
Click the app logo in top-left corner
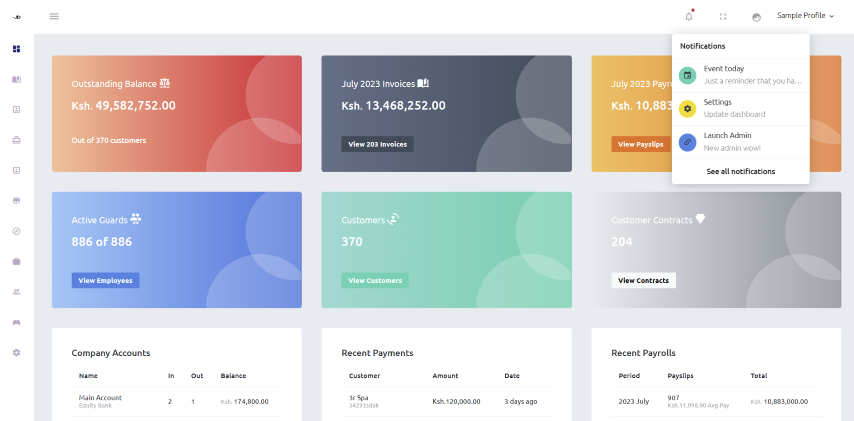(16, 17)
